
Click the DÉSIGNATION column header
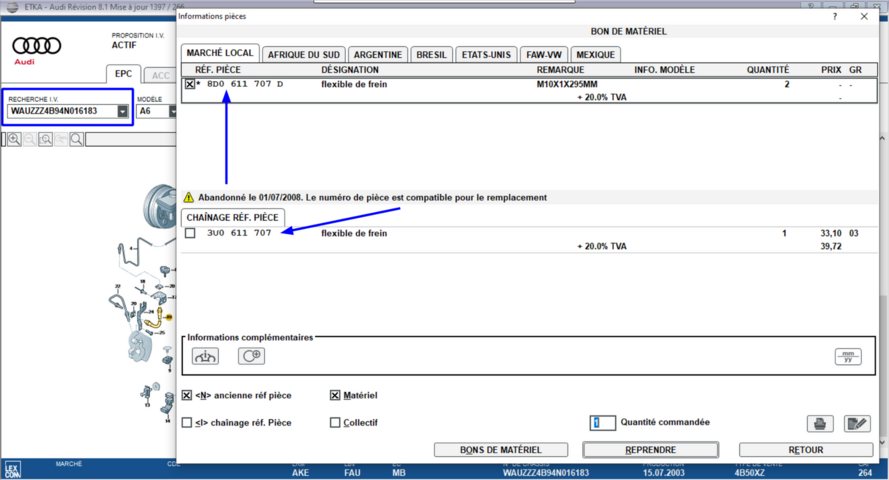coord(350,70)
